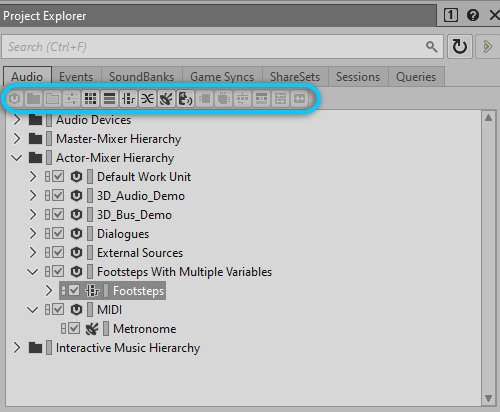Expand the Footsteps switch container
The width and height of the screenshot is (500, 412).
coord(49,291)
